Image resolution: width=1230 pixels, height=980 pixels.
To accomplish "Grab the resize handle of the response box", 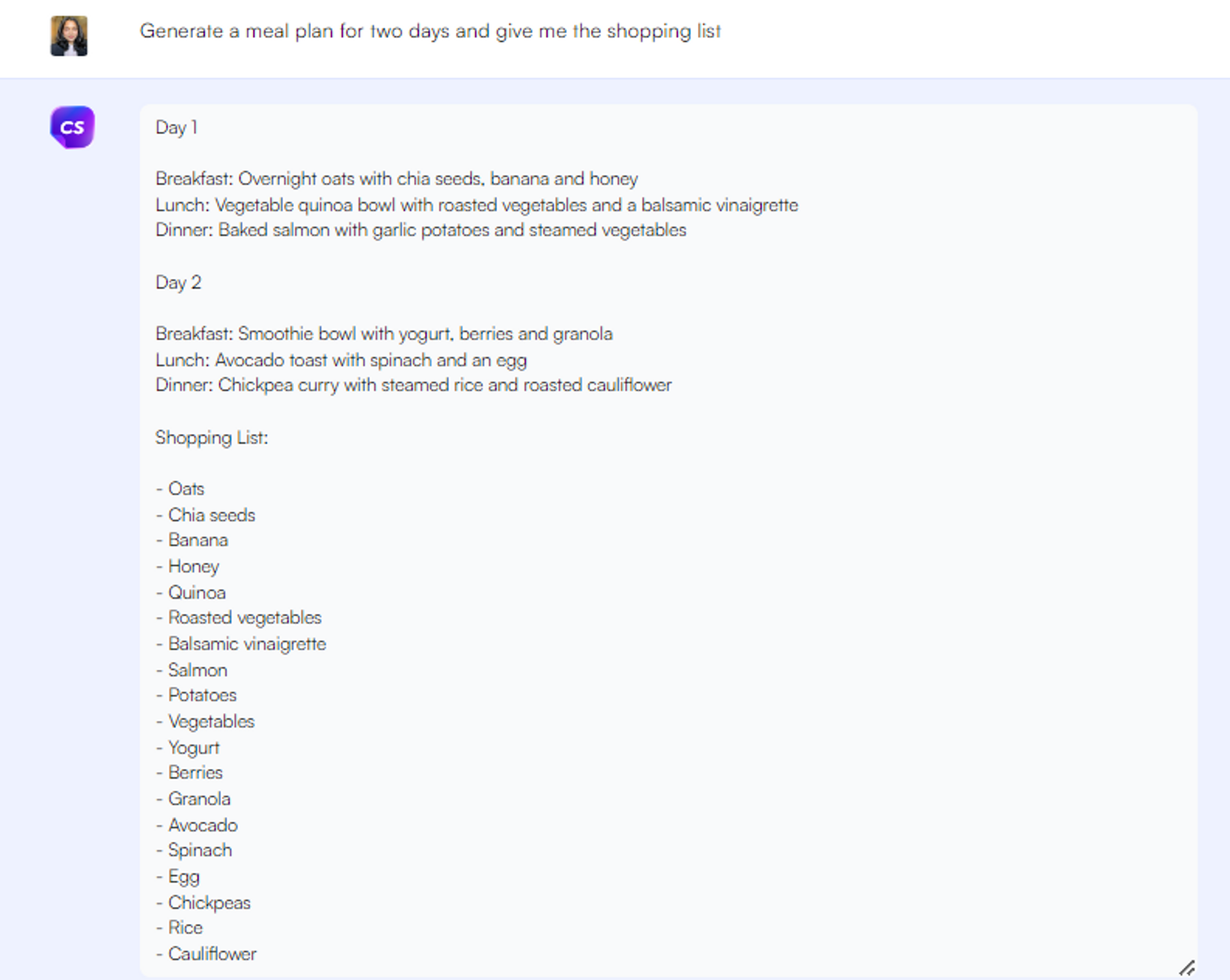I will [x=1186, y=968].
